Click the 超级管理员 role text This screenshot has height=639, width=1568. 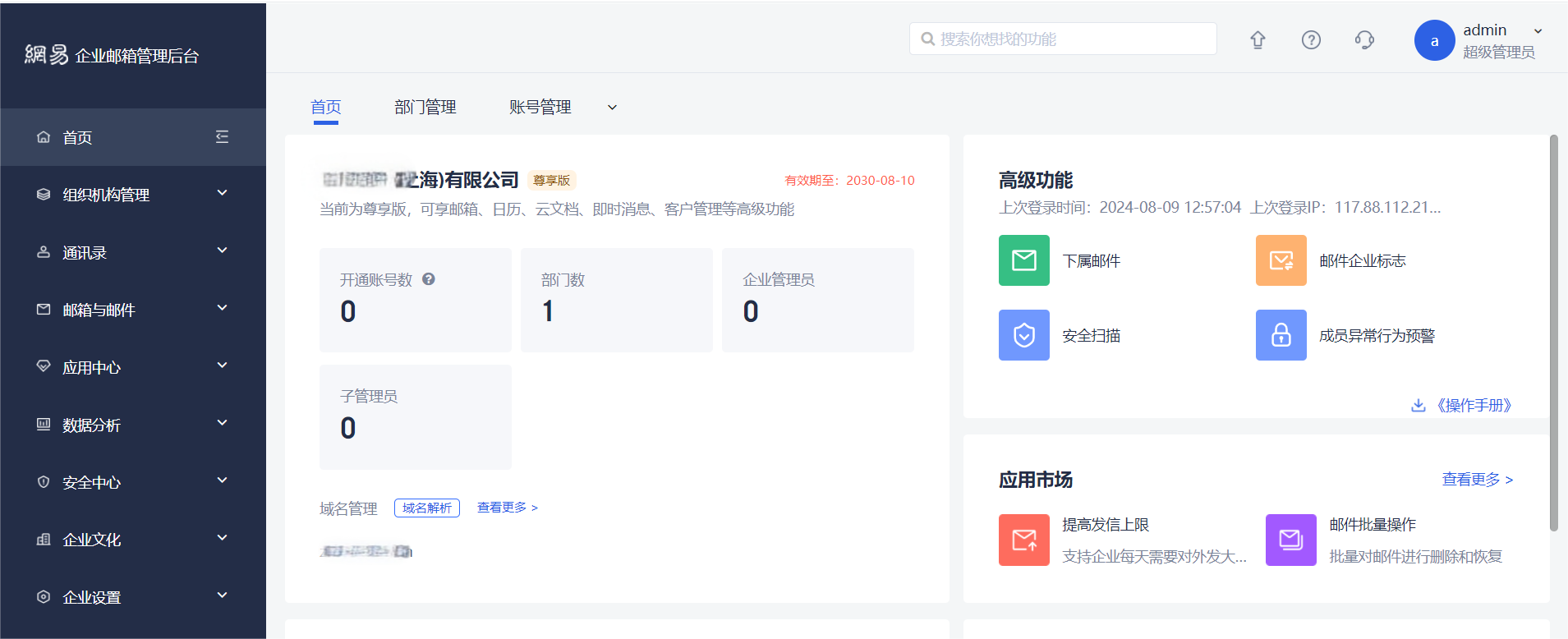click(1499, 52)
